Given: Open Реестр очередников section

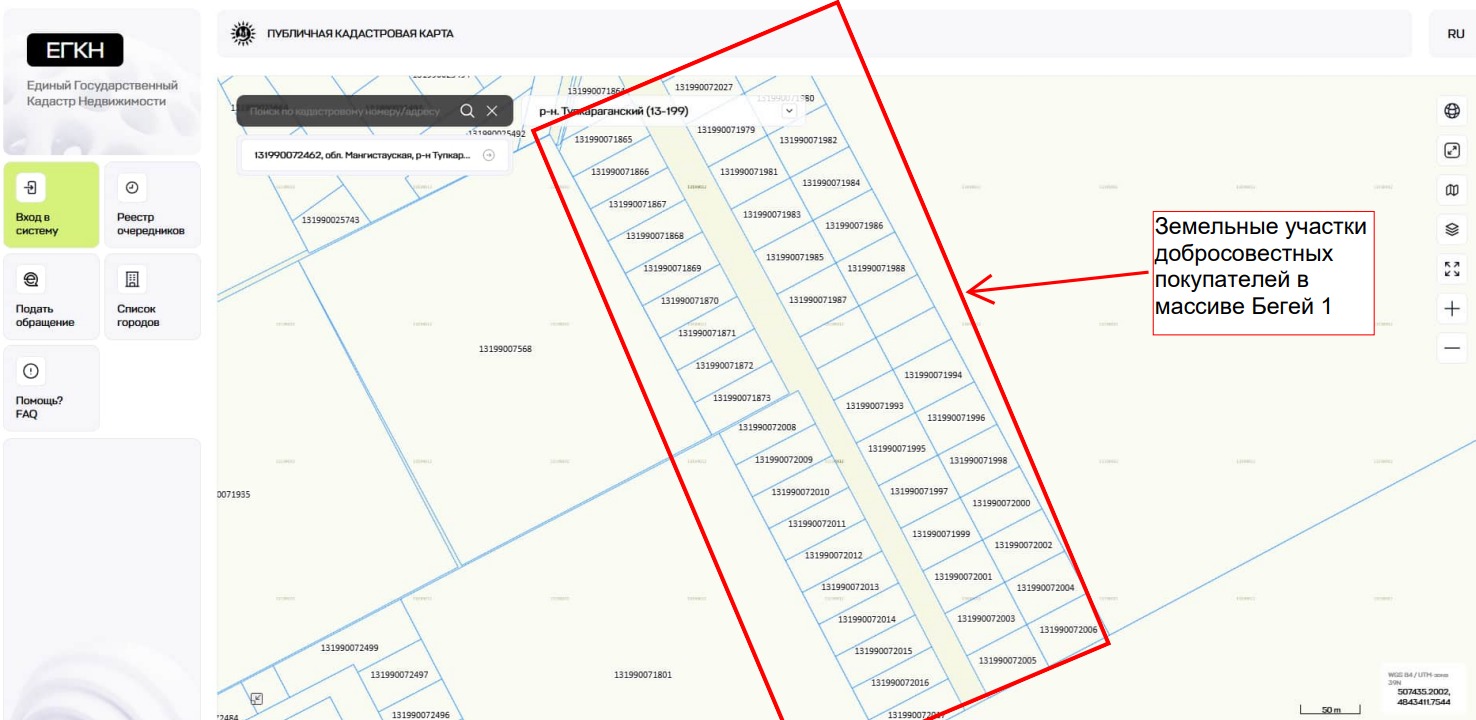Looking at the screenshot, I should coord(152,205).
